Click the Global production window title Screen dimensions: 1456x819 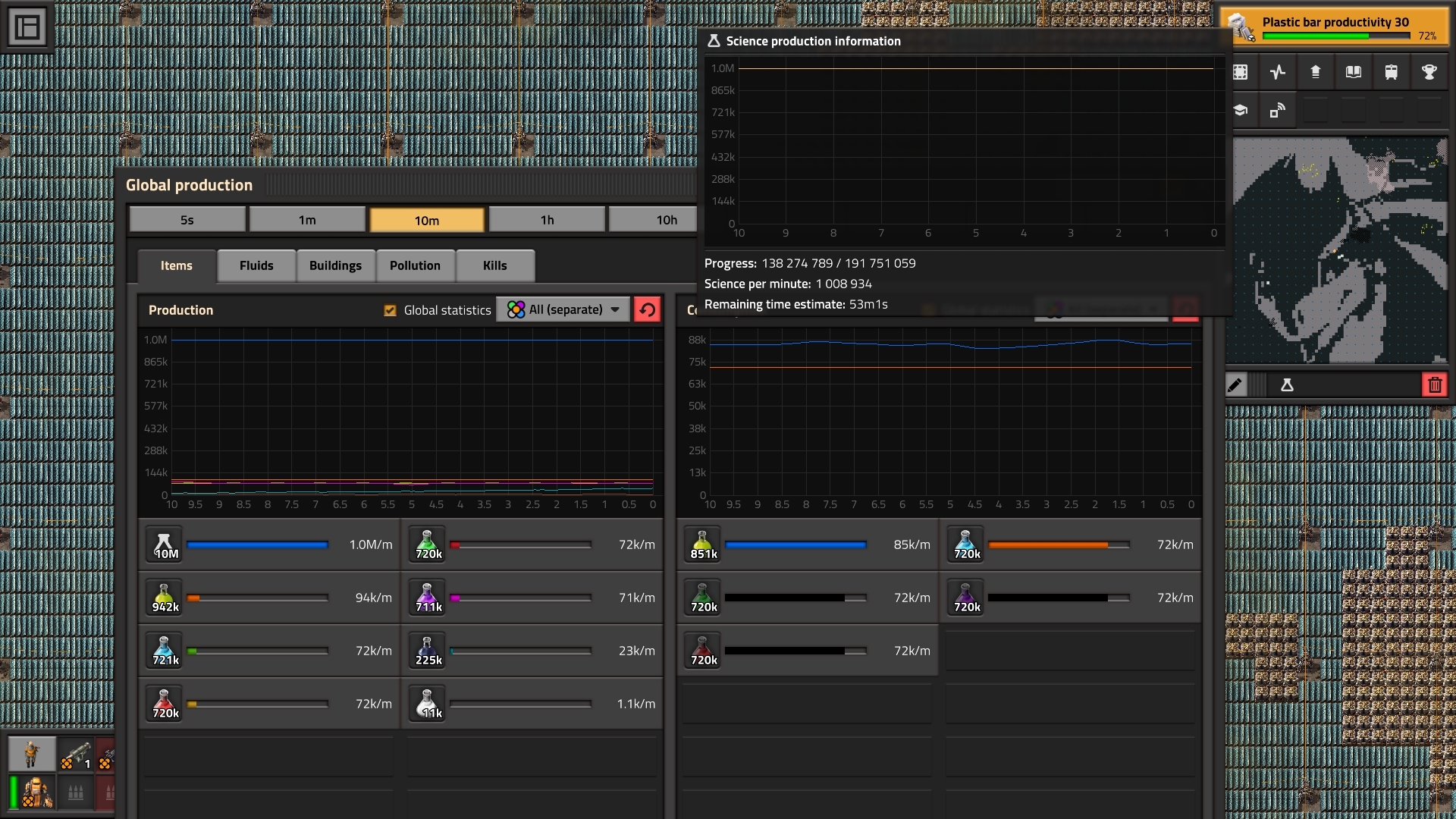[189, 185]
